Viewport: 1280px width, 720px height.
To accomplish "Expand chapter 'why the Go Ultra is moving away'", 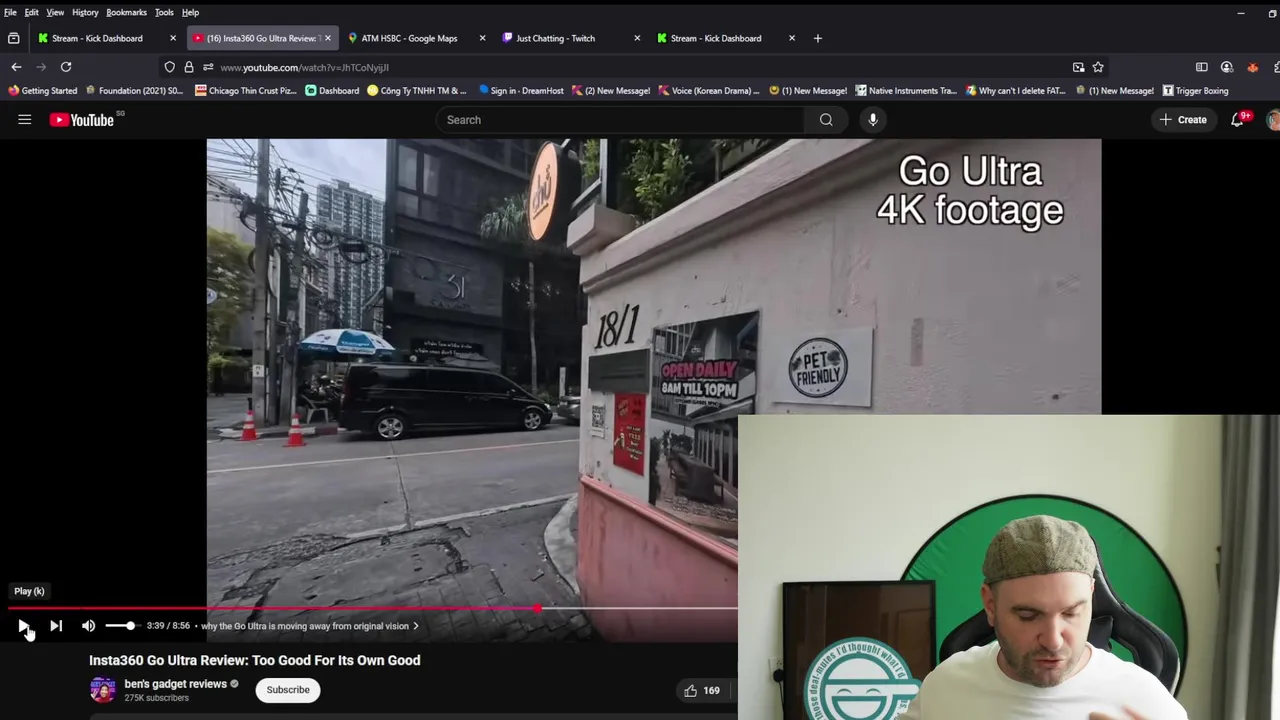I will (x=310, y=626).
